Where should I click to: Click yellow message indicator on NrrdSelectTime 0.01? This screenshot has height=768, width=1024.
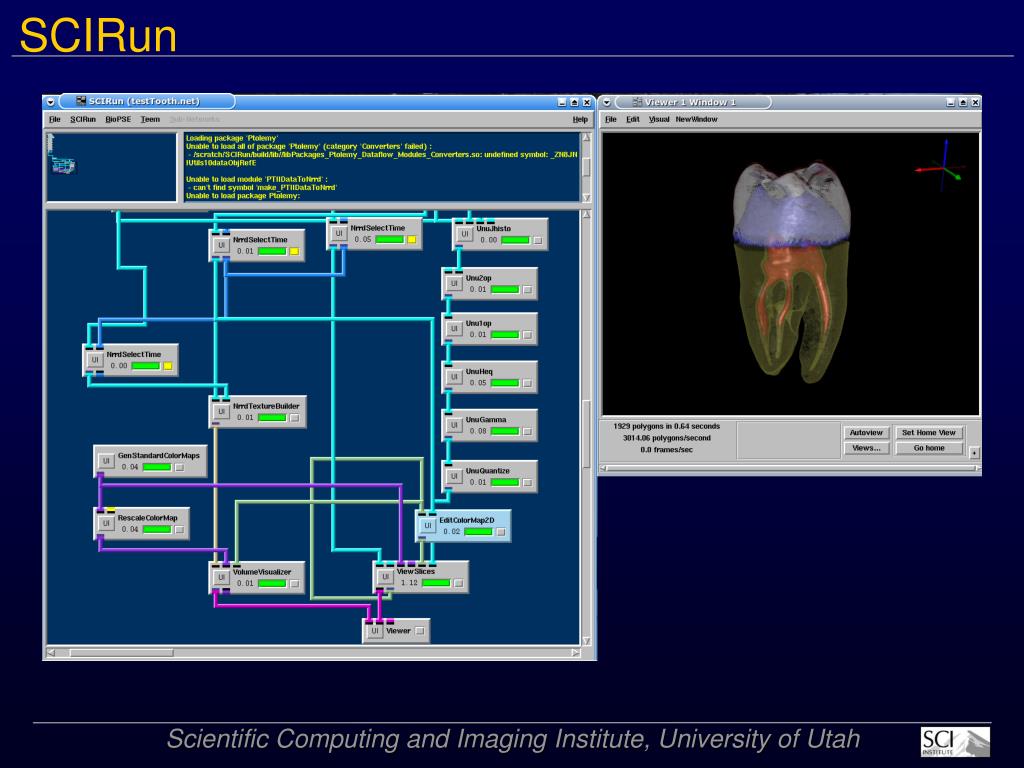coord(294,251)
